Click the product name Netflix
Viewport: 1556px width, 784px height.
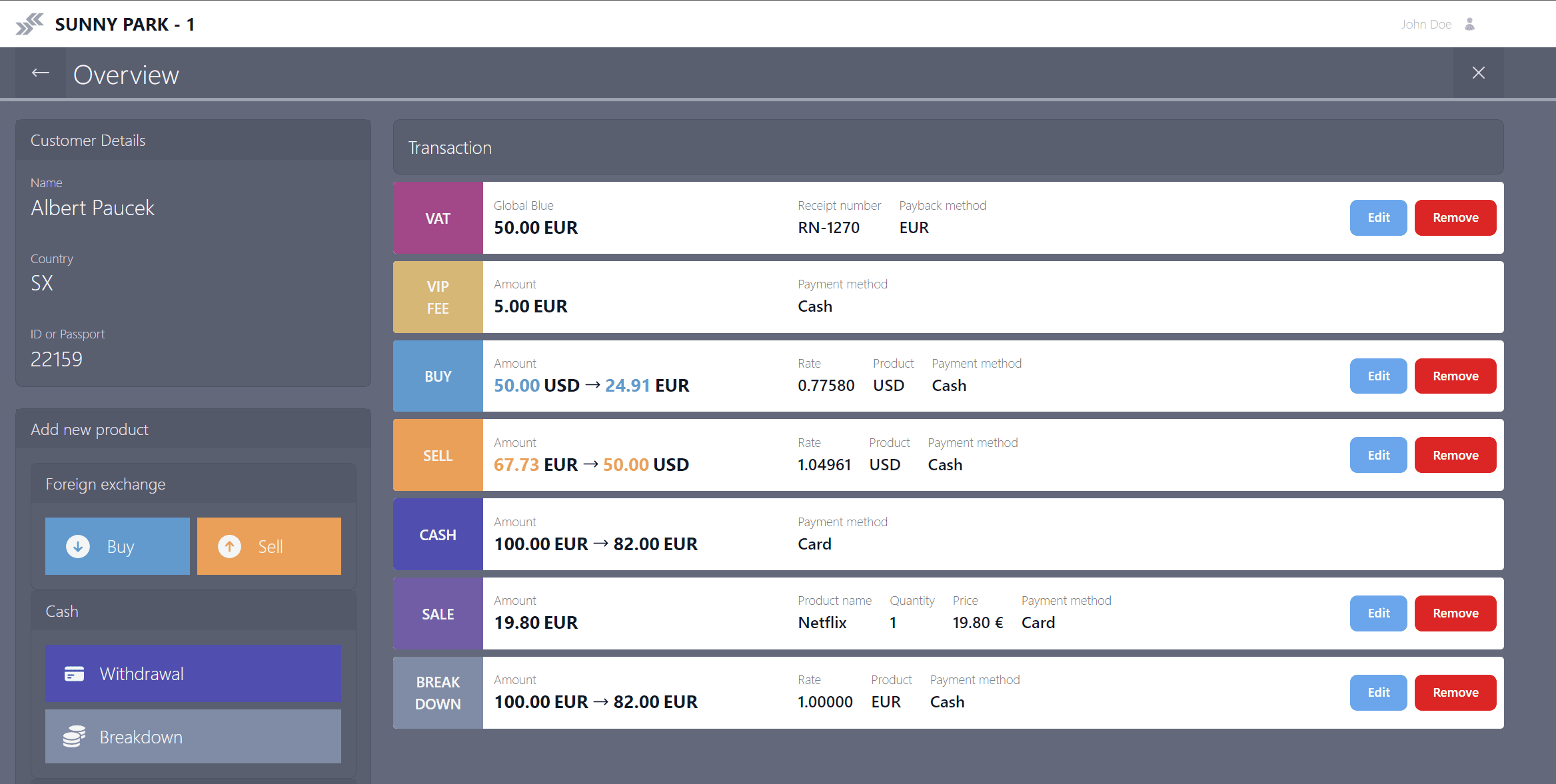click(822, 623)
